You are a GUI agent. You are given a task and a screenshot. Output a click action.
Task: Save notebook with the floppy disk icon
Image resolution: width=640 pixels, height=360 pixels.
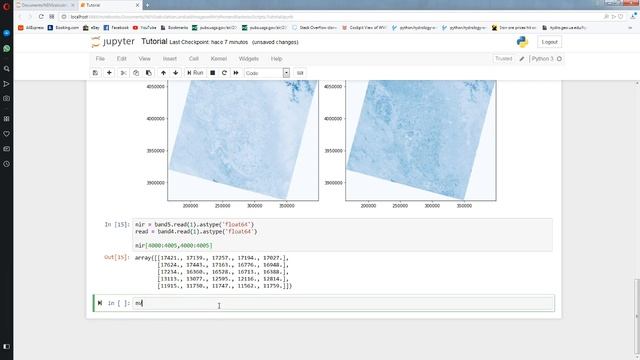pyautogui.click(x=96, y=73)
